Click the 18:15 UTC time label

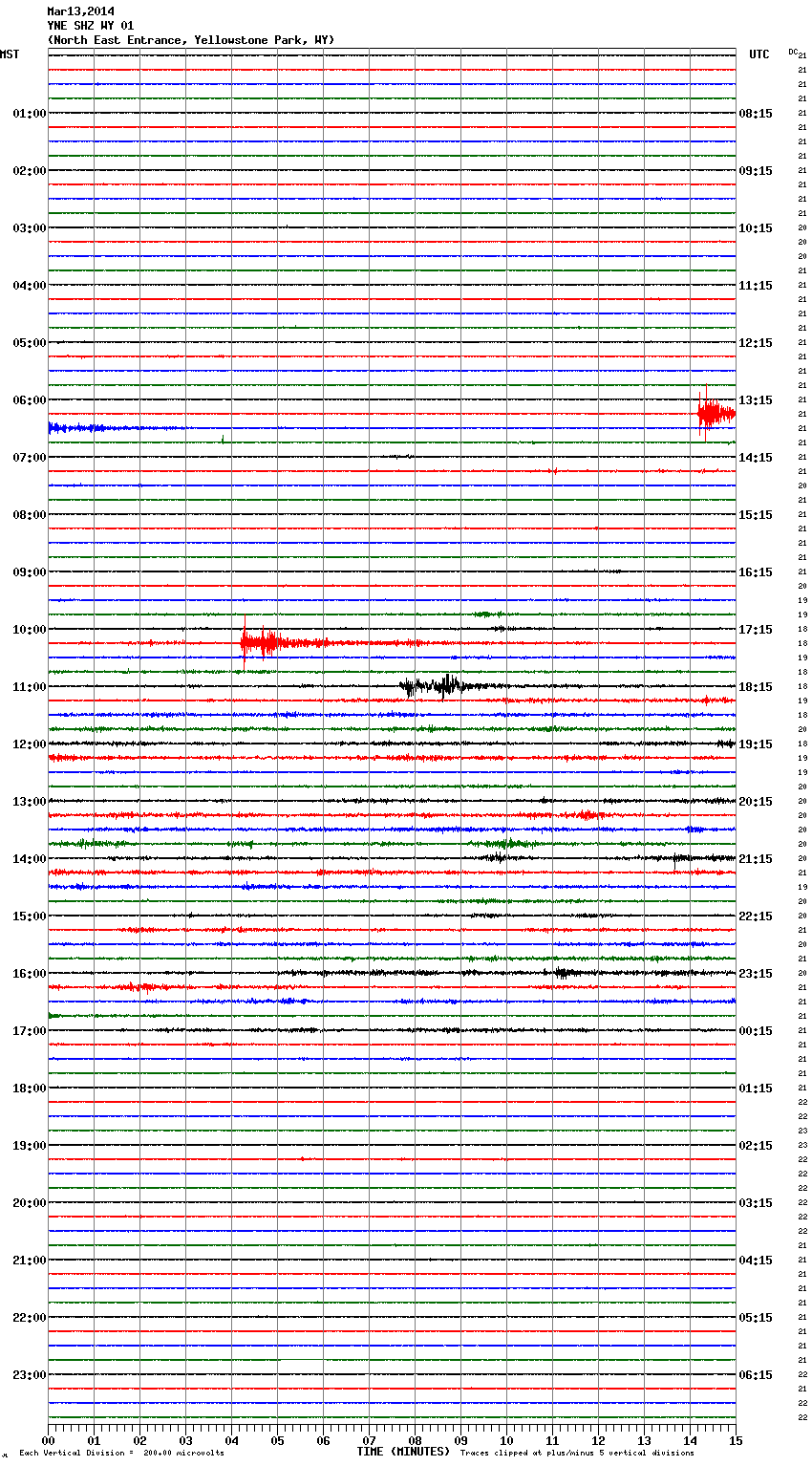[756, 687]
